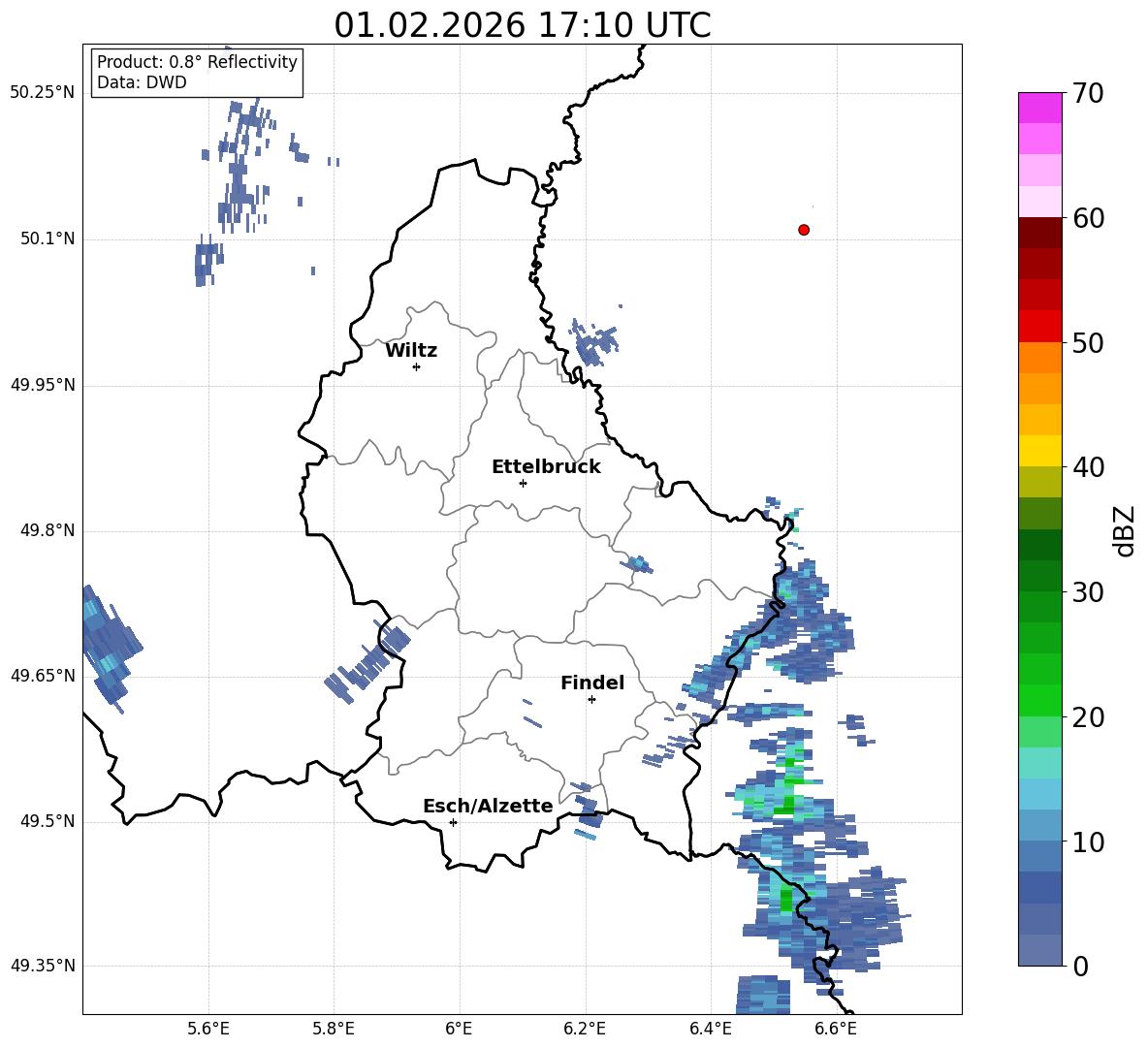Select the Esch/Alzette label on the map

click(488, 806)
